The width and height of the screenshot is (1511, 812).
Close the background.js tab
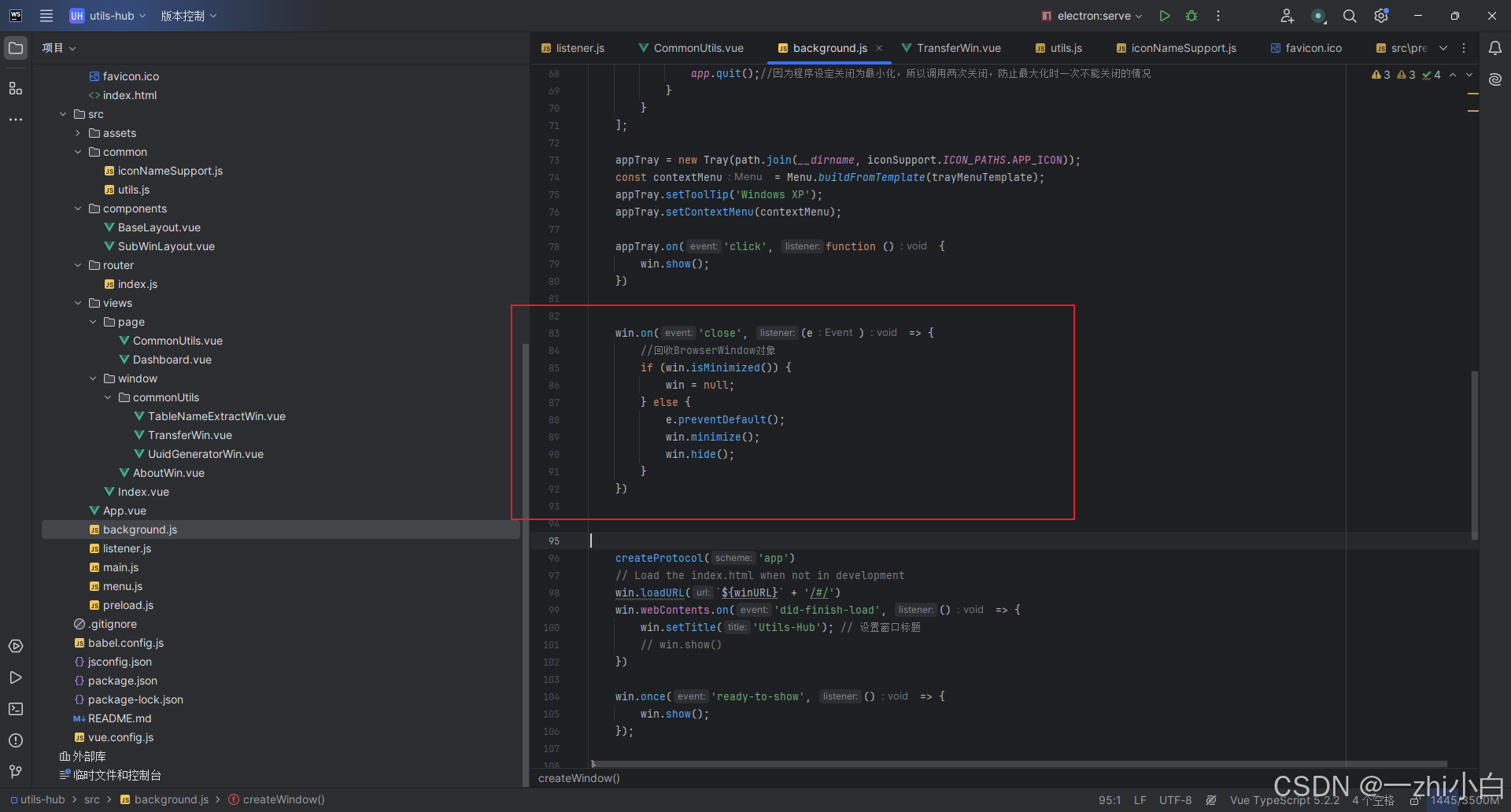click(x=879, y=48)
